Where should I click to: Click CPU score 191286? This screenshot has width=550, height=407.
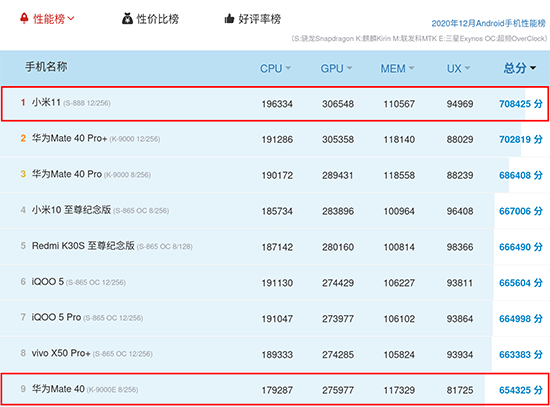point(277,140)
